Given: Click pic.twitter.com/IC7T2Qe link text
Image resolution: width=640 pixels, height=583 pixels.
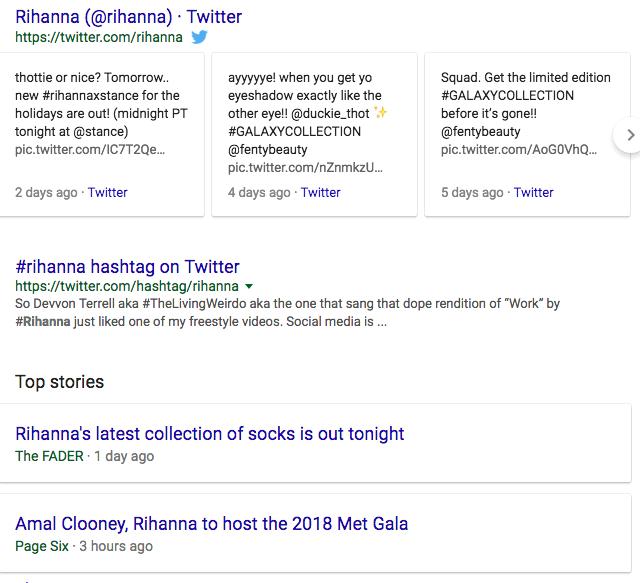Looking at the screenshot, I should click(x=90, y=149).
